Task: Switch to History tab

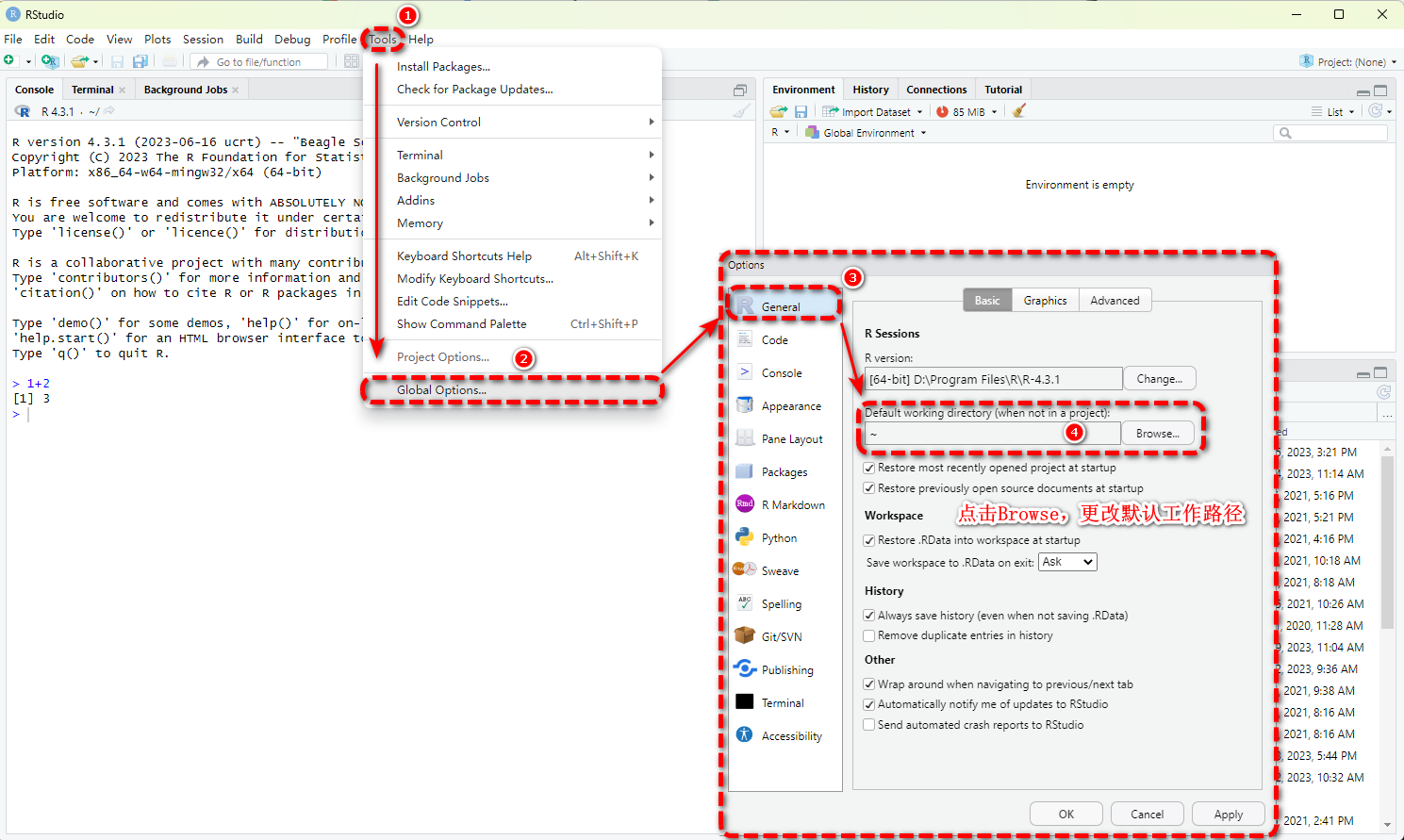Action: point(870,90)
